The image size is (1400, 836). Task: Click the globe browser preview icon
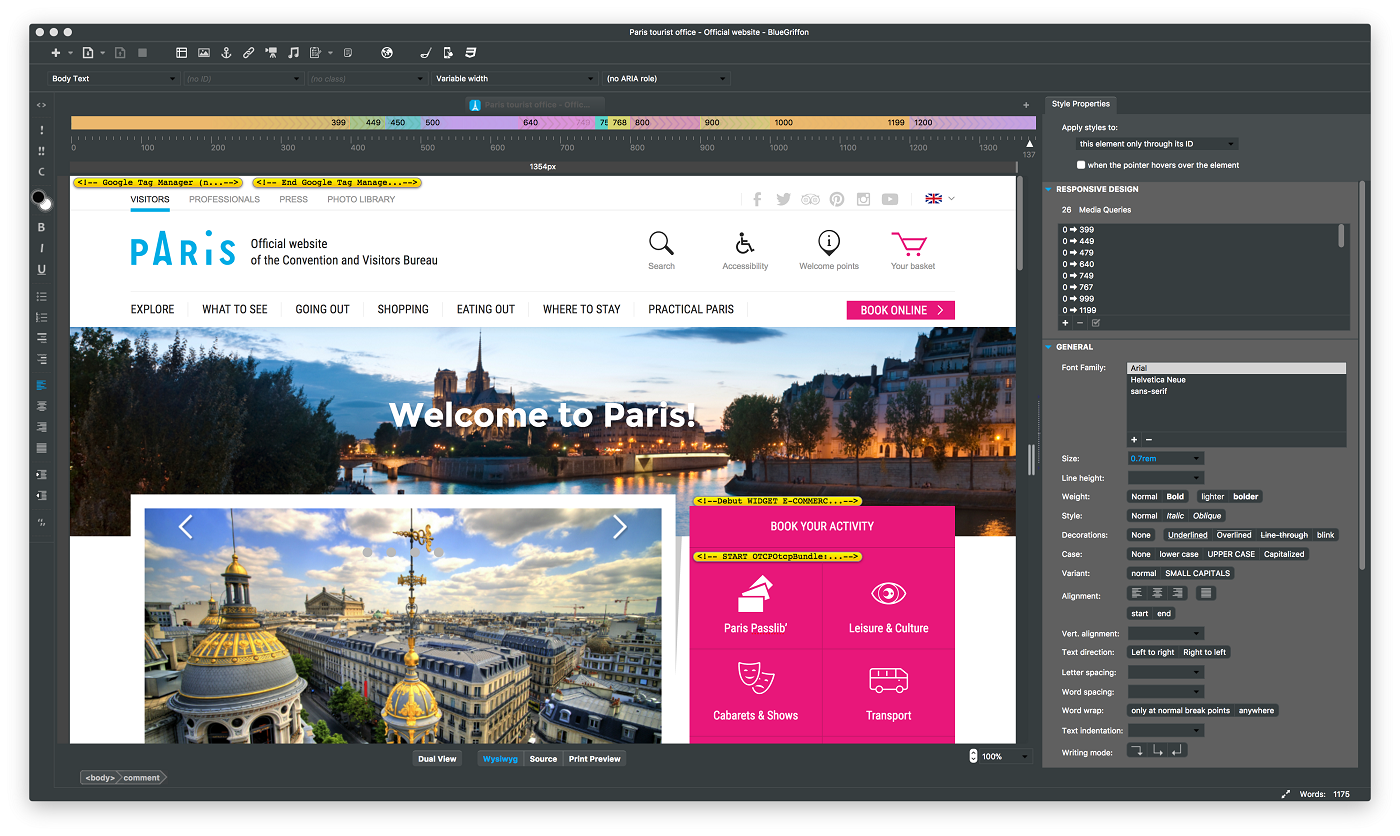387,53
